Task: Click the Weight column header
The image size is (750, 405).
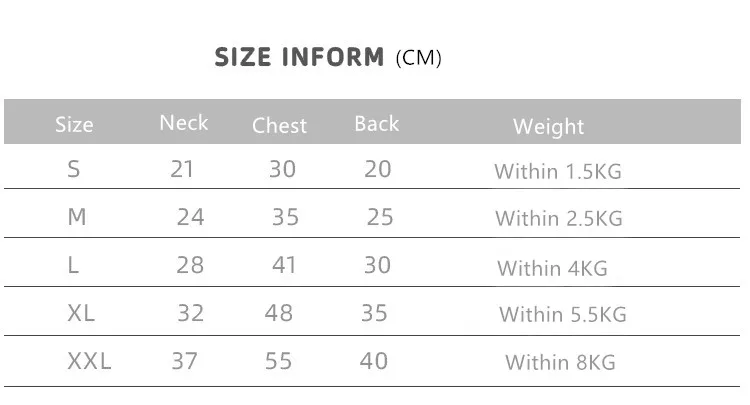Action: click(x=548, y=127)
